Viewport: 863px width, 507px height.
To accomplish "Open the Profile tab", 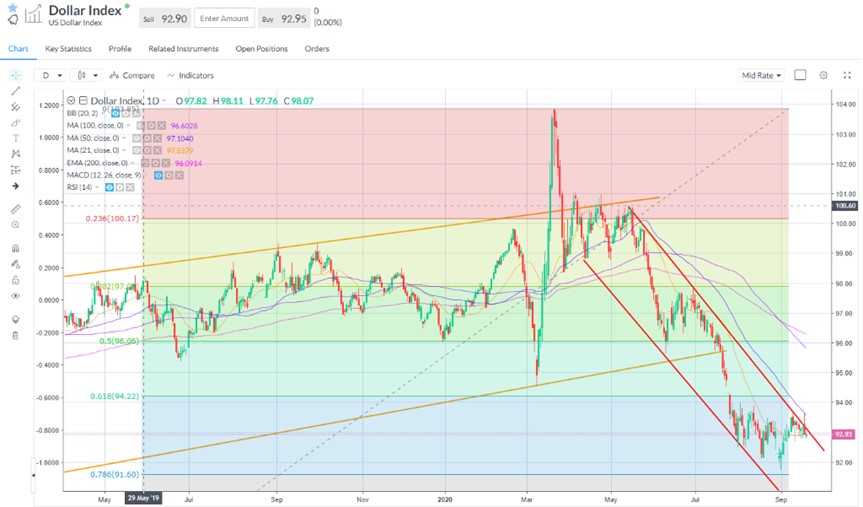I will (120, 48).
